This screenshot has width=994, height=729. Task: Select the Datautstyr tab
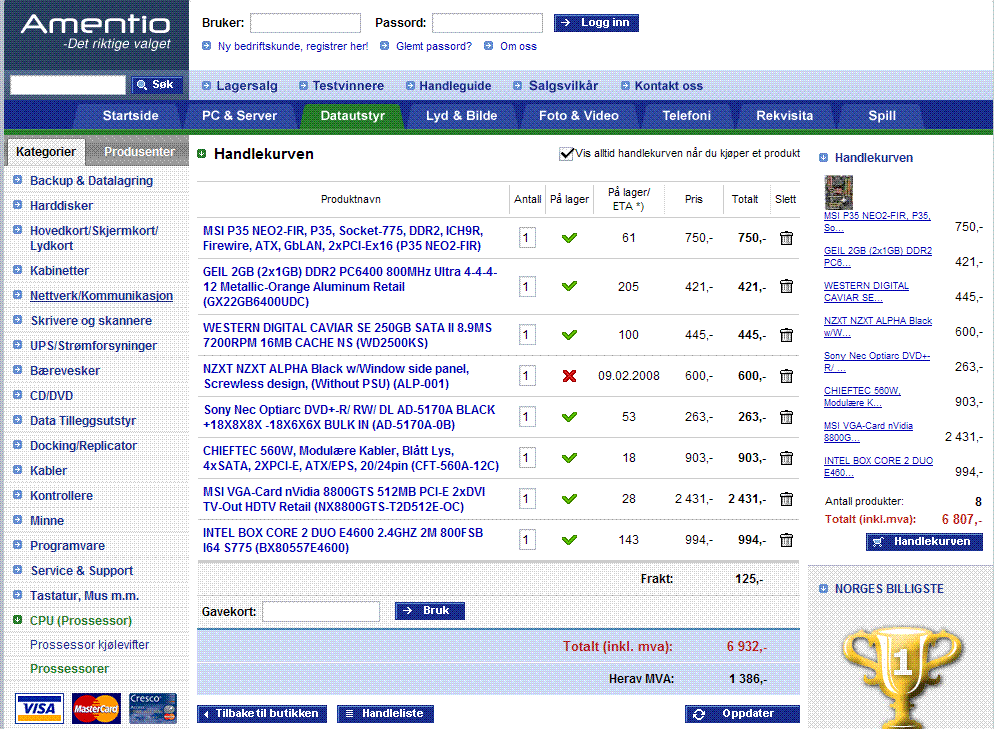(352, 116)
